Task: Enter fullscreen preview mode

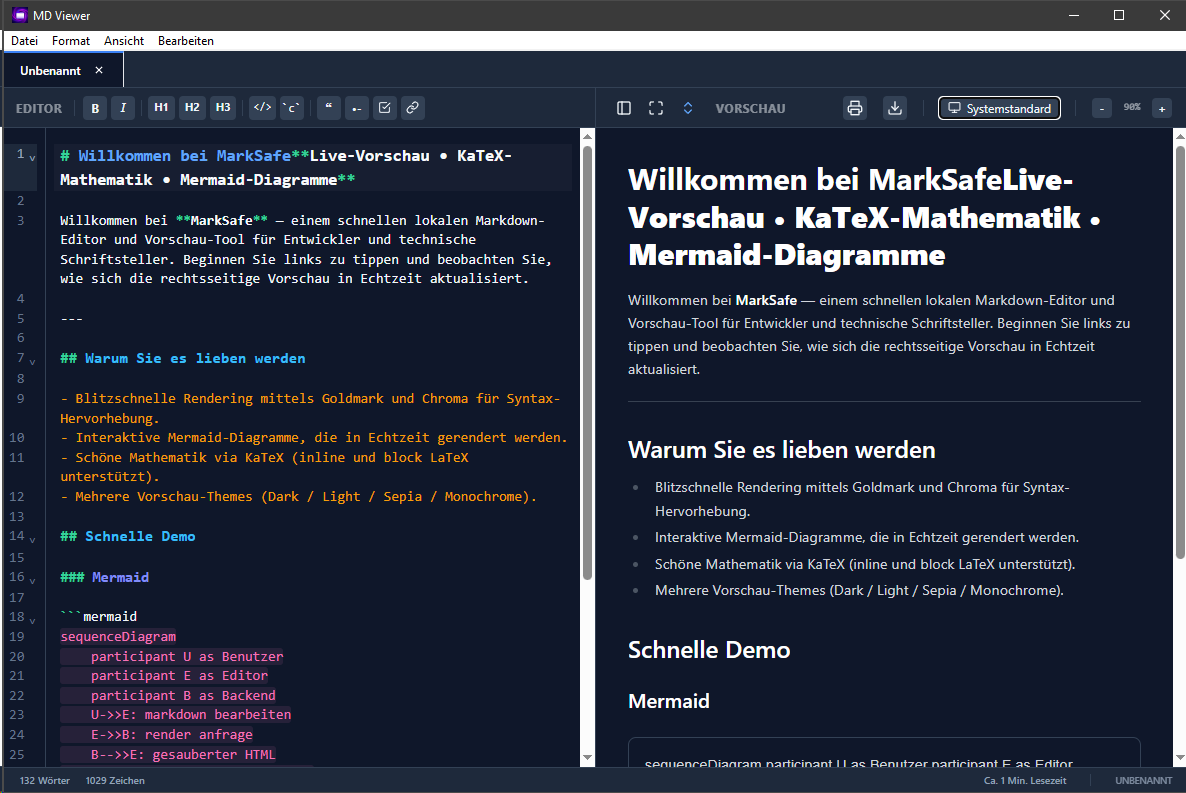Action: pyautogui.click(x=656, y=108)
